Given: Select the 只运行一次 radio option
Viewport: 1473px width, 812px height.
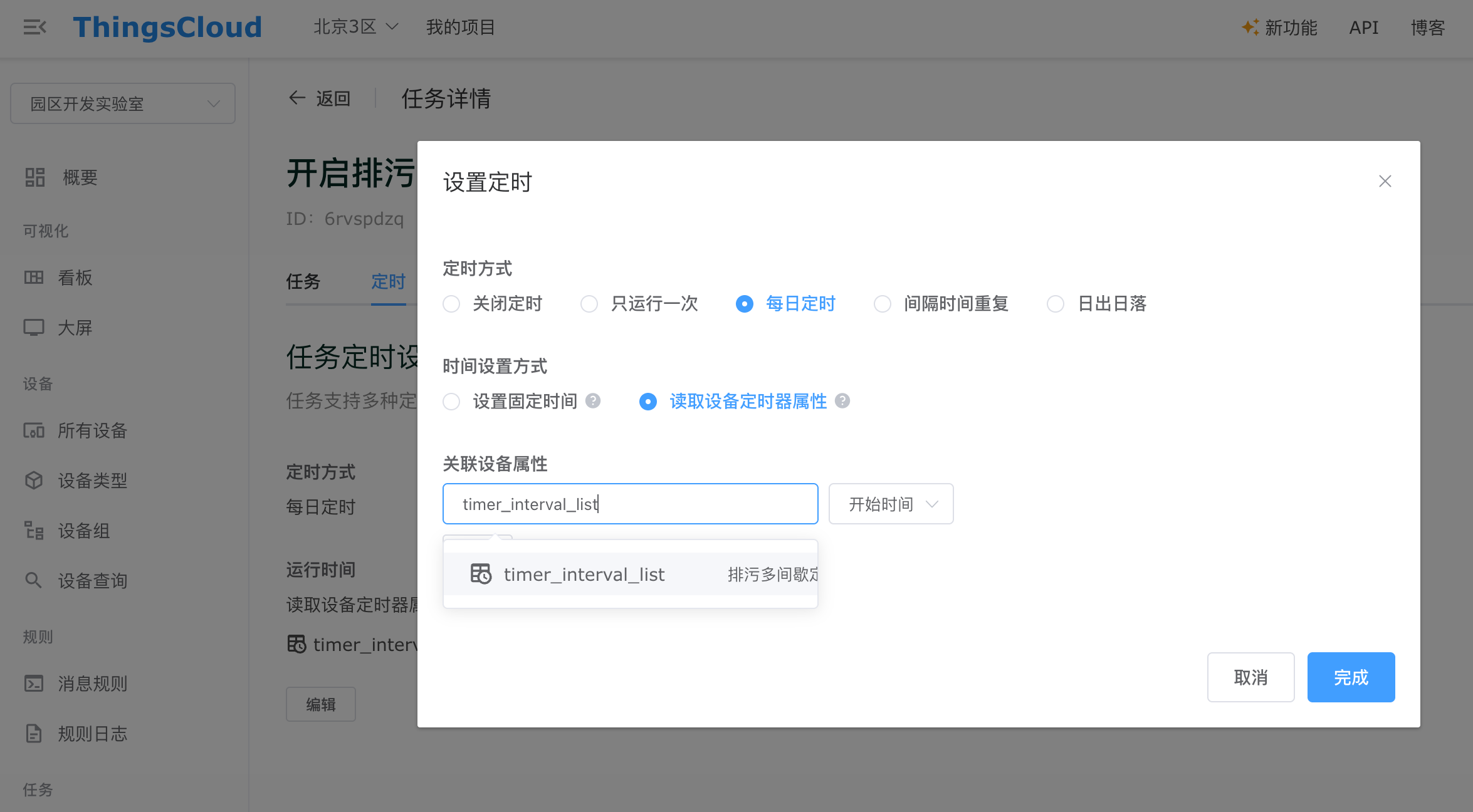Looking at the screenshot, I should pyautogui.click(x=589, y=304).
